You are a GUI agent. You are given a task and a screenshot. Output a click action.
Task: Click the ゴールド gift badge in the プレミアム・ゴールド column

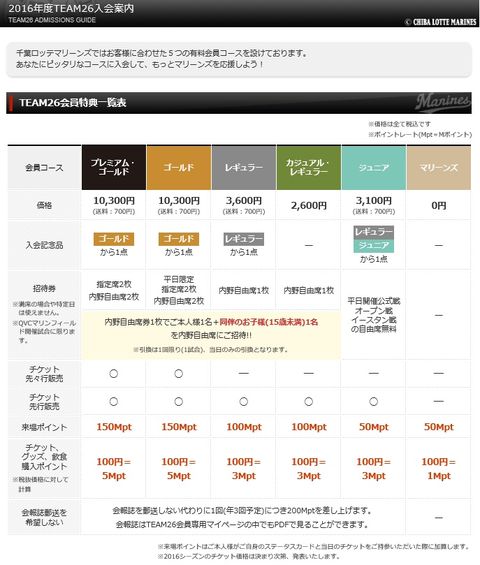(x=114, y=239)
